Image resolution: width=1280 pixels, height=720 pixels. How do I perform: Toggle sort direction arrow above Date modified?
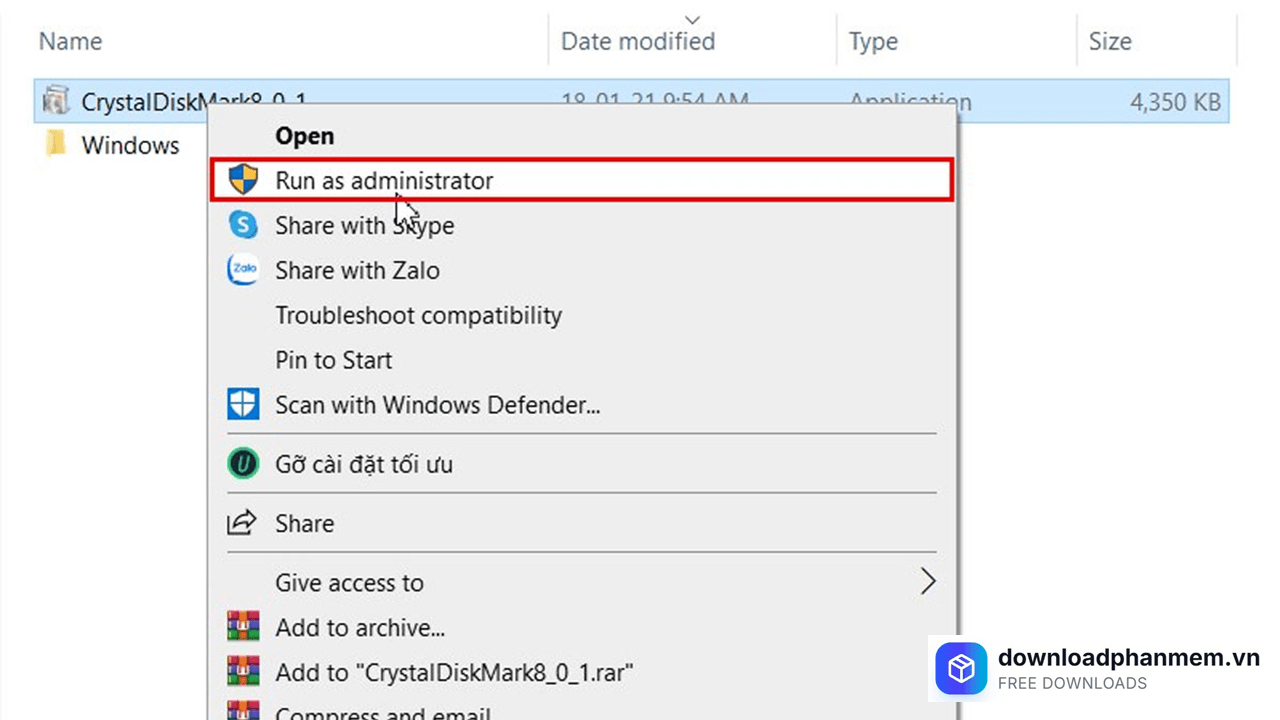tap(692, 19)
